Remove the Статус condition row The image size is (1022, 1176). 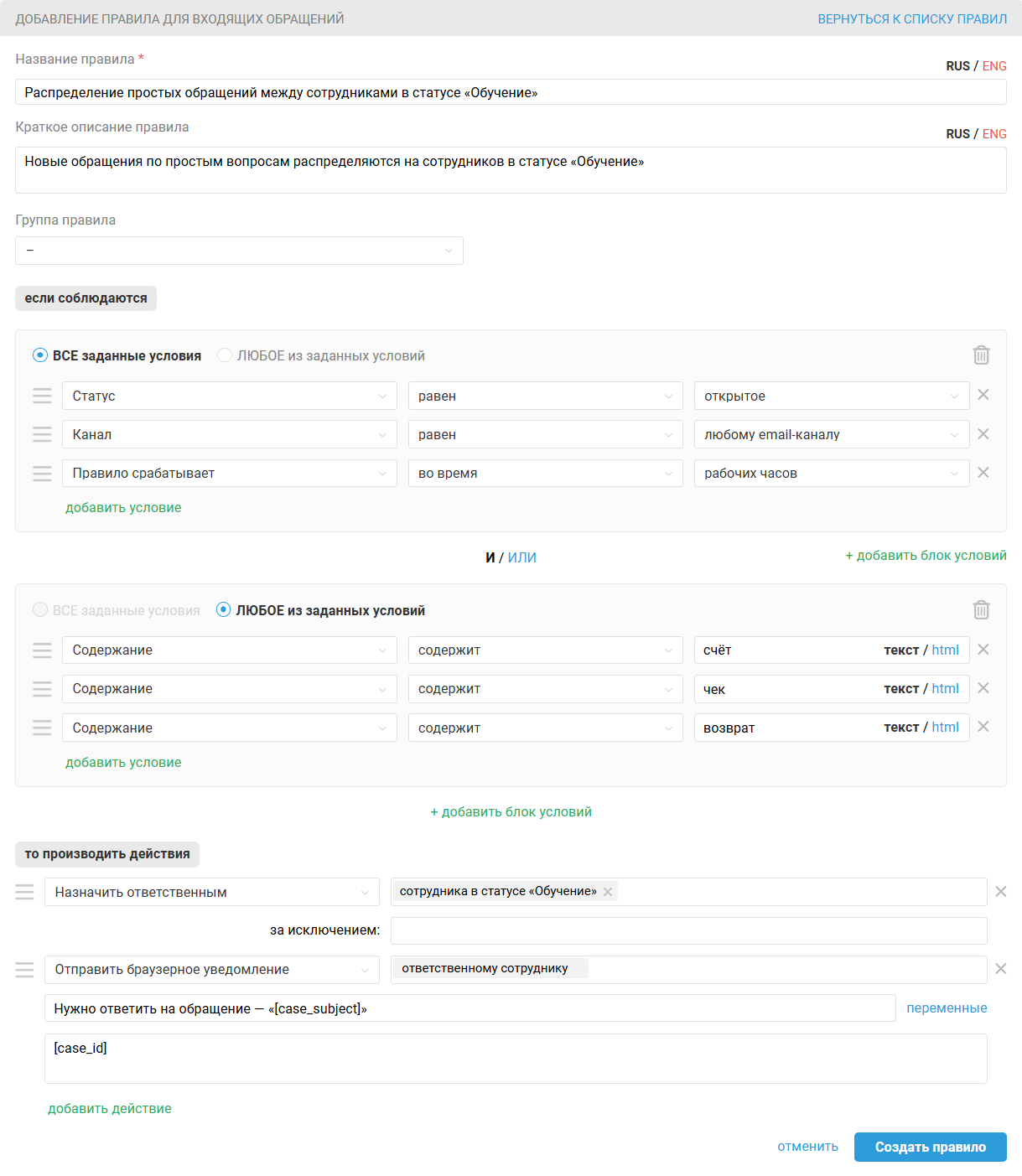pos(983,395)
